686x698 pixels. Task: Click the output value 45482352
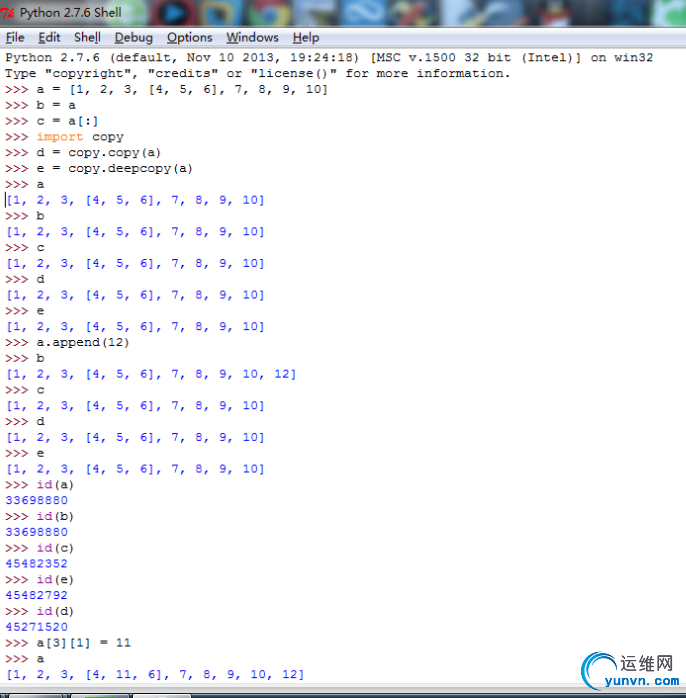coord(37,564)
